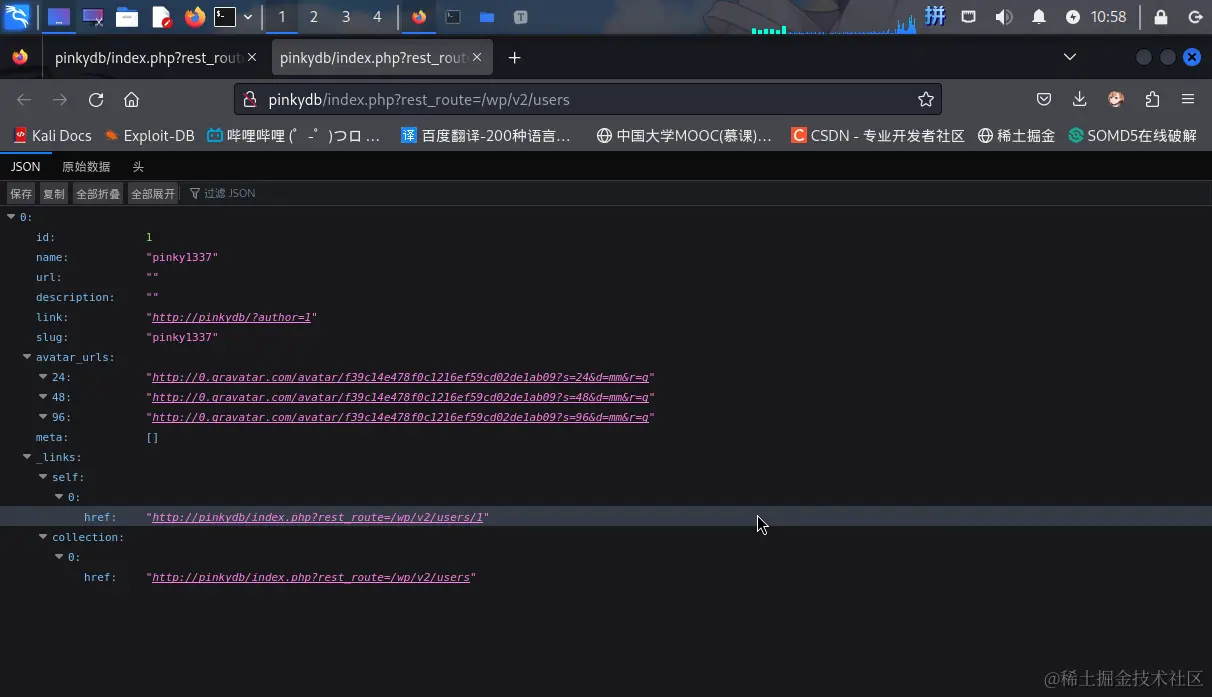Open the 稀土掘金 bookmark
Viewport: 1212px width, 697px height.
1016,135
